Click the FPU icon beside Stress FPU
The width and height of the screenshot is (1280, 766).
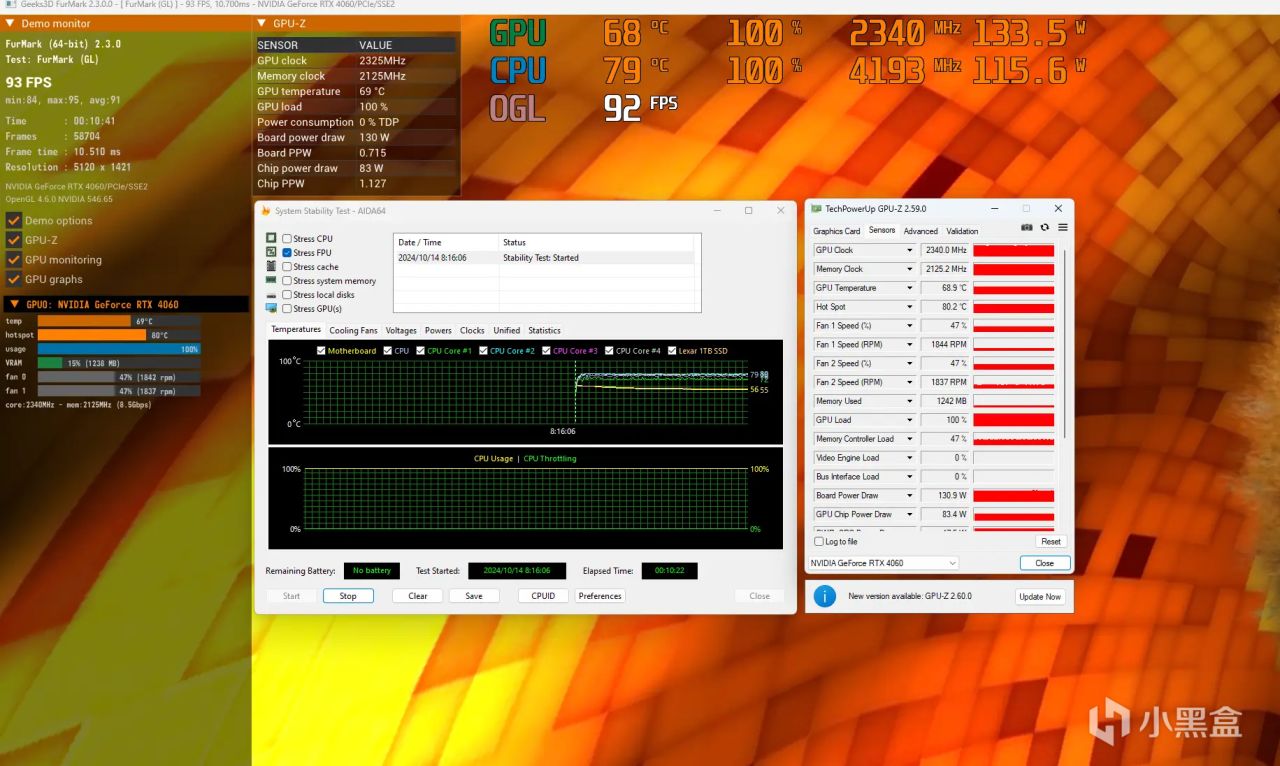click(272, 253)
